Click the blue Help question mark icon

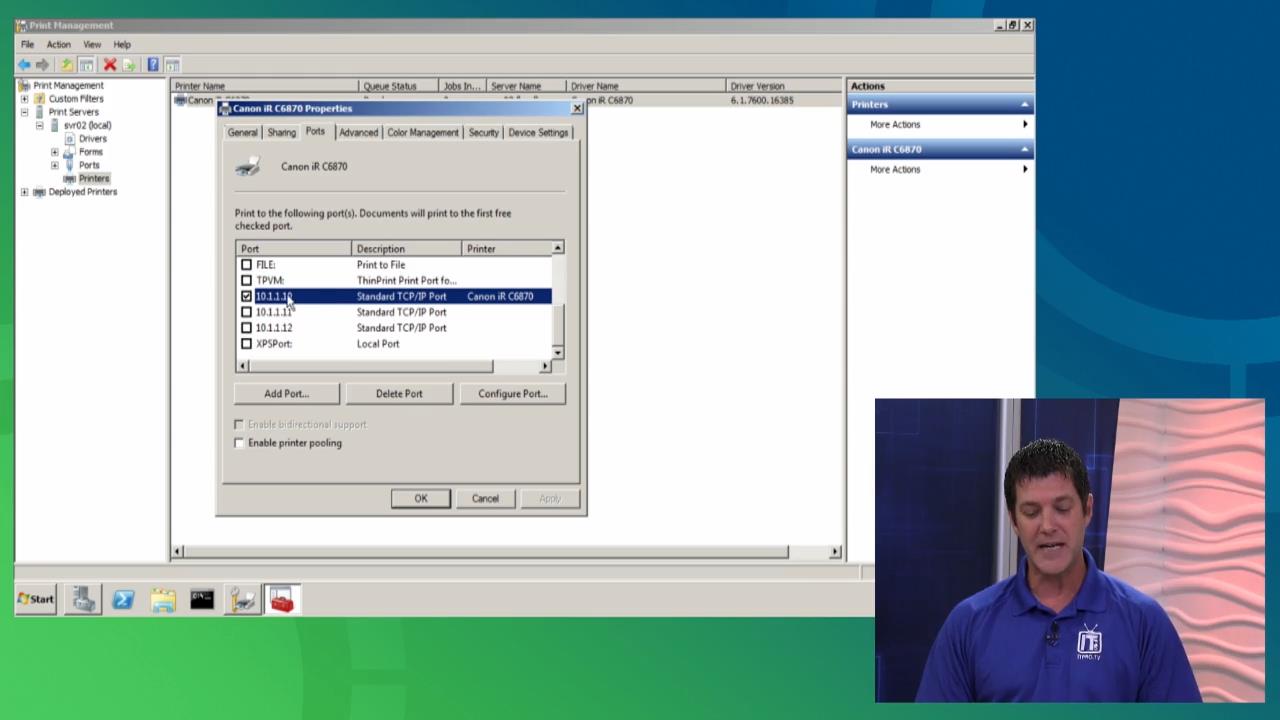[x=153, y=65]
